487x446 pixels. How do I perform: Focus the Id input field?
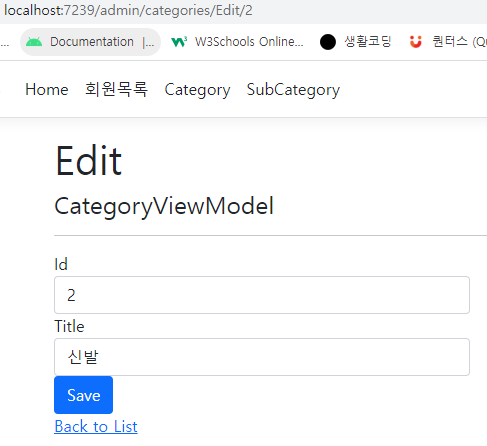(x=262, y=295)
